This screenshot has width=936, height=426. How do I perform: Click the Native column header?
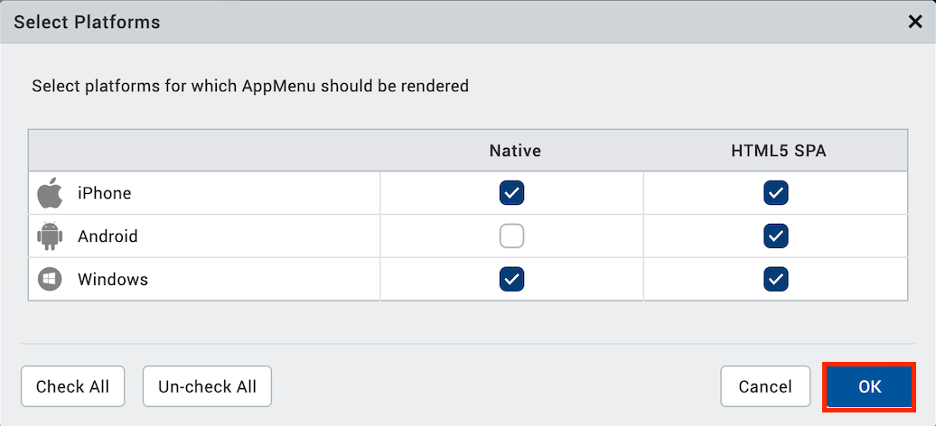tap(515, 151)
